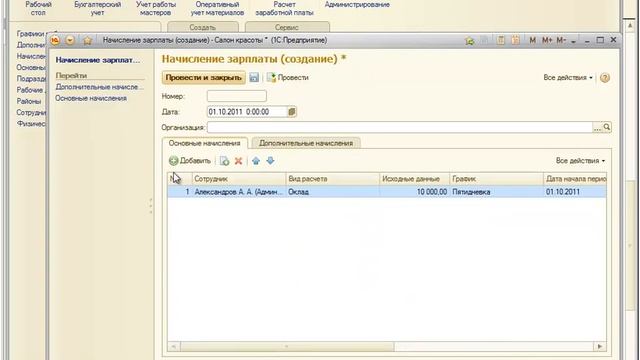
Task: Open the title bar main menu dropdown arrow
Action: pyautogui.click(x=70, y=40)
